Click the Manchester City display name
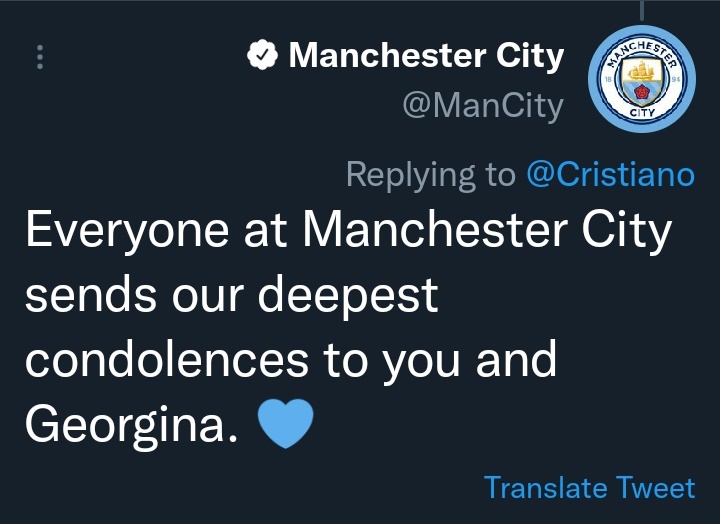720x524 pixels. [426, 56]
